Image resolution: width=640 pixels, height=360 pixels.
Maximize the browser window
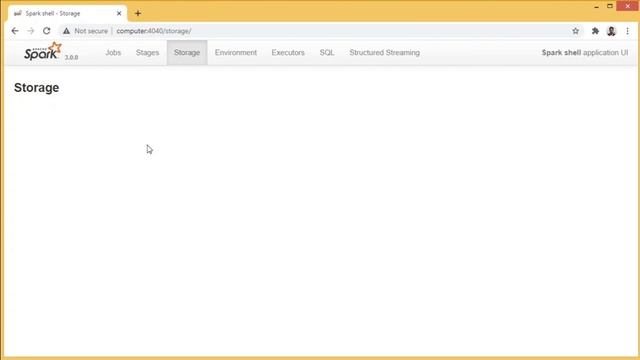(x=610, y=6)
